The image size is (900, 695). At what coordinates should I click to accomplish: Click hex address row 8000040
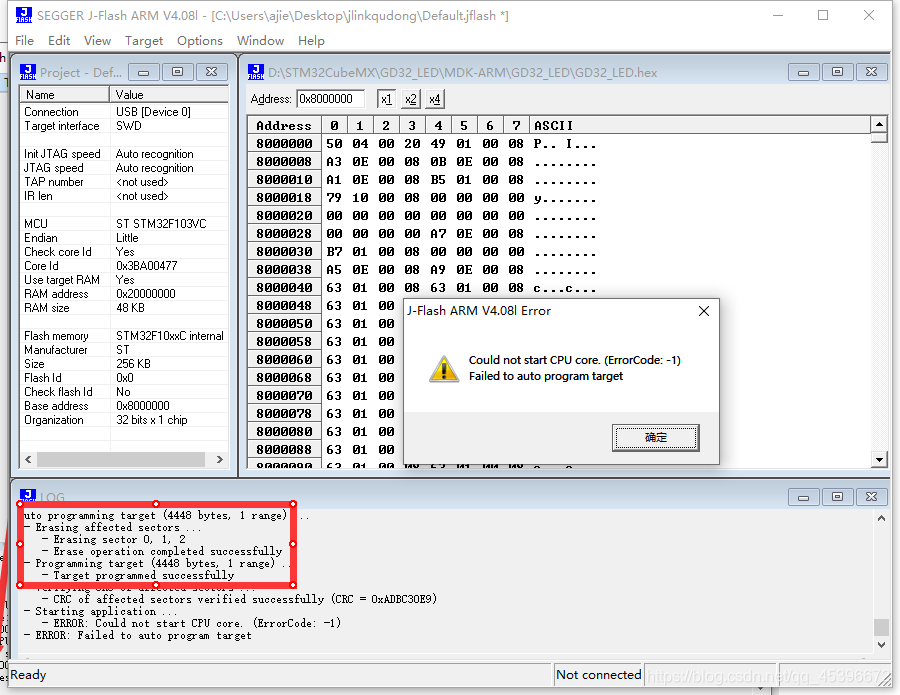point(284,288)
